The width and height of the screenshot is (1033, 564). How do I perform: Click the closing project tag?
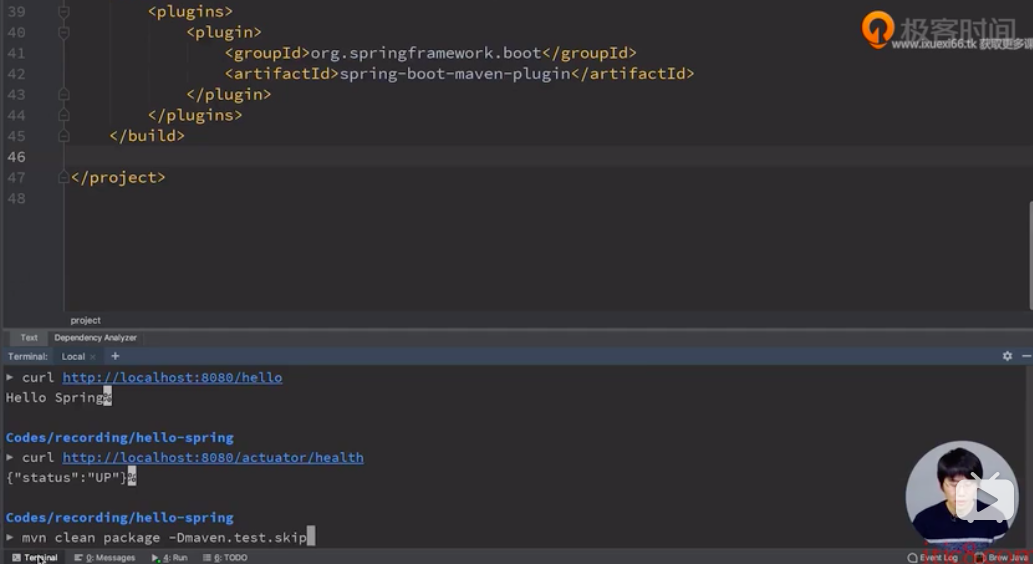point(118,177)
